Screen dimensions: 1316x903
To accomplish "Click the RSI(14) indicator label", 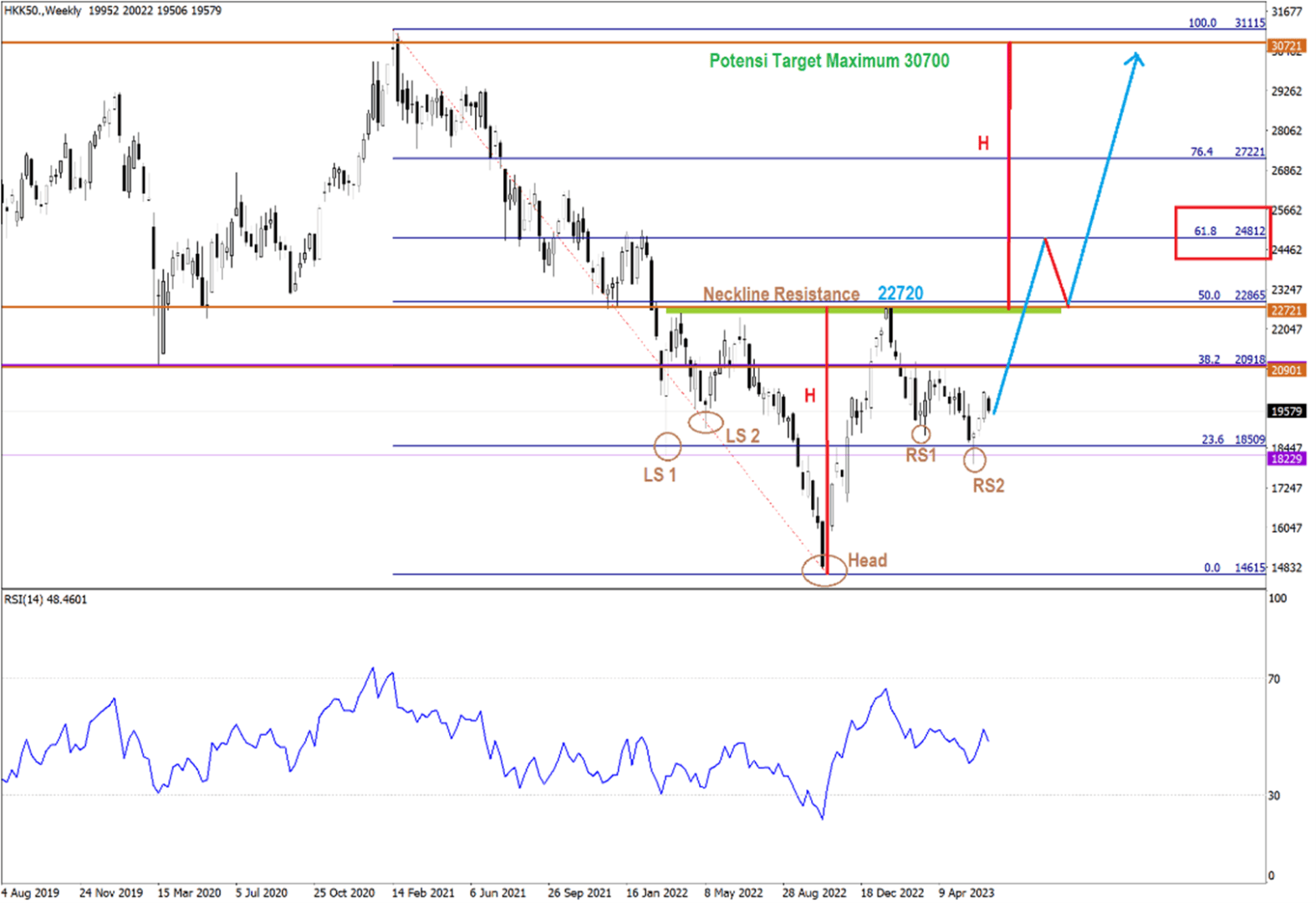I will 46,599.
